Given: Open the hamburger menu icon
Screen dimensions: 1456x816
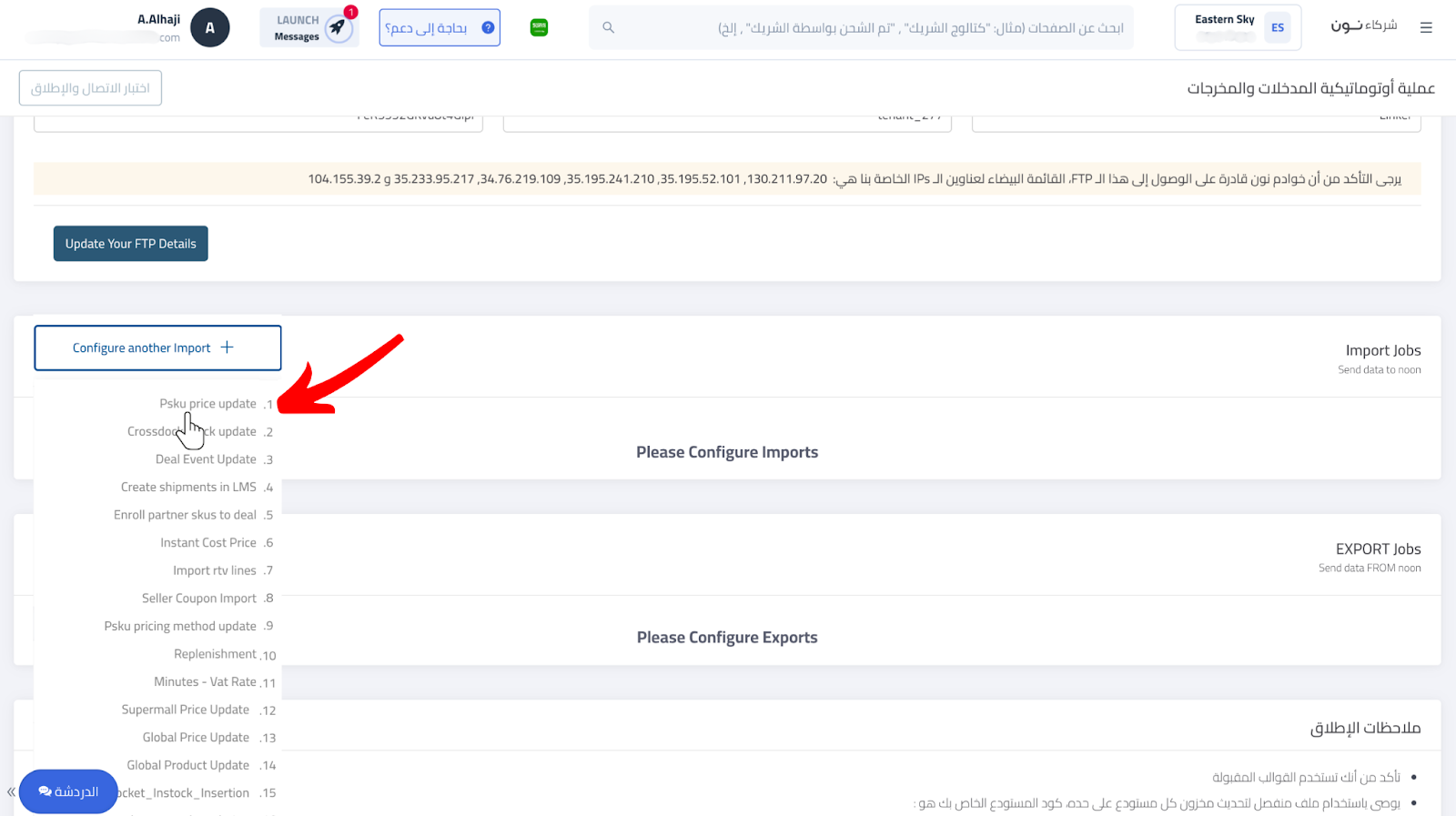Looking at the screenshot, I should 1426,27.
